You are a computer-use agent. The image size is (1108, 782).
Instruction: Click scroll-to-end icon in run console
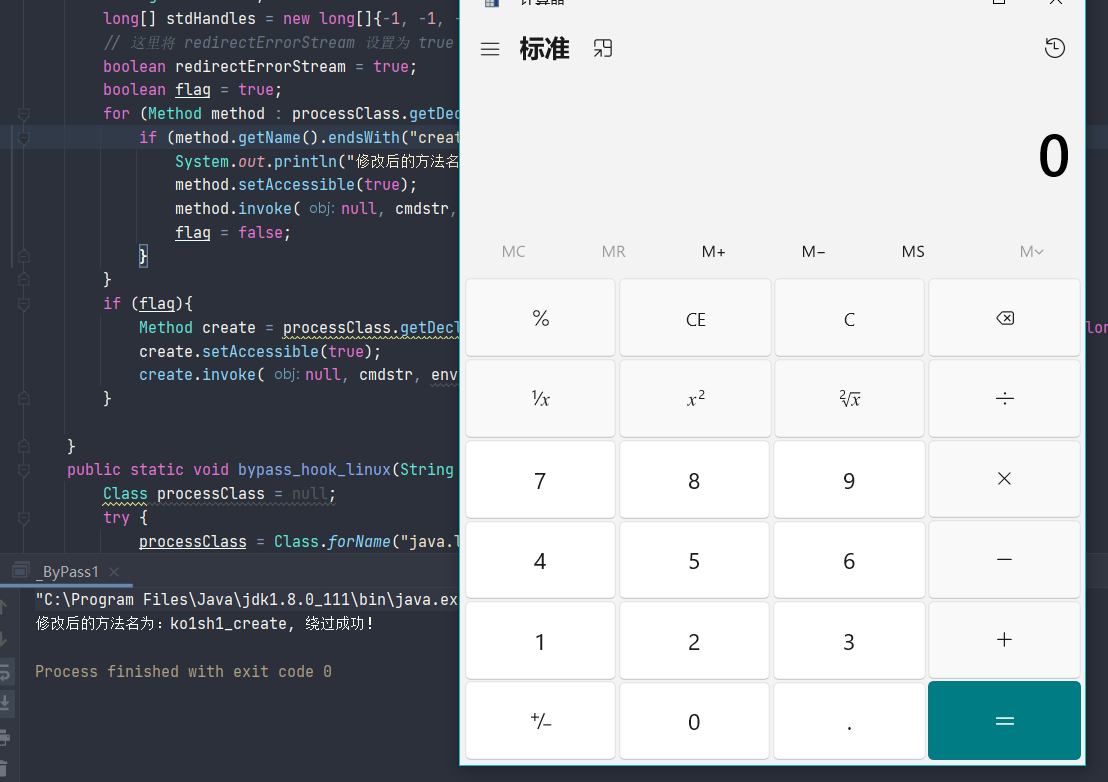coord(5,703)
